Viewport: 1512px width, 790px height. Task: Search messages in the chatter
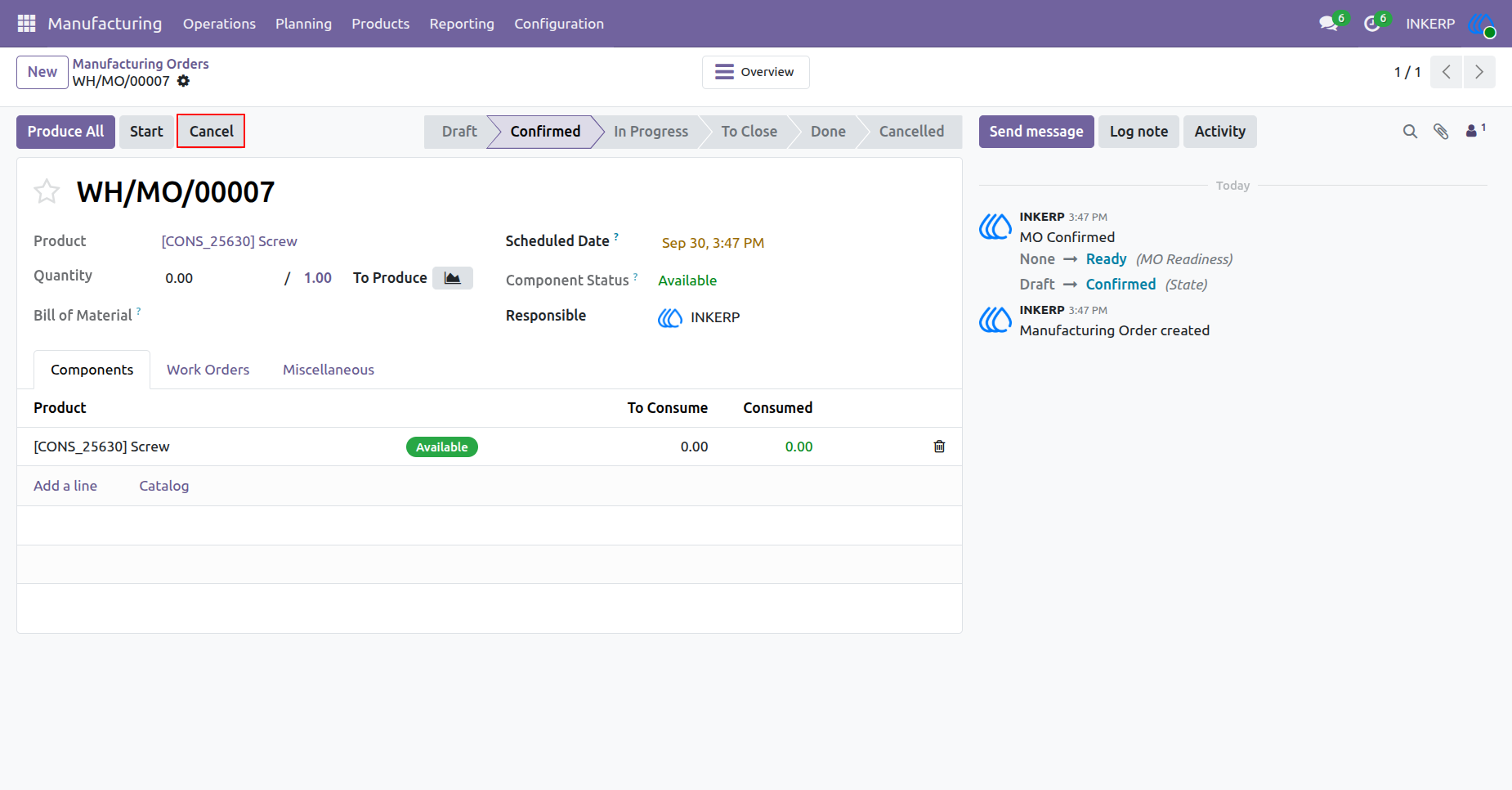click(1410, 132)
